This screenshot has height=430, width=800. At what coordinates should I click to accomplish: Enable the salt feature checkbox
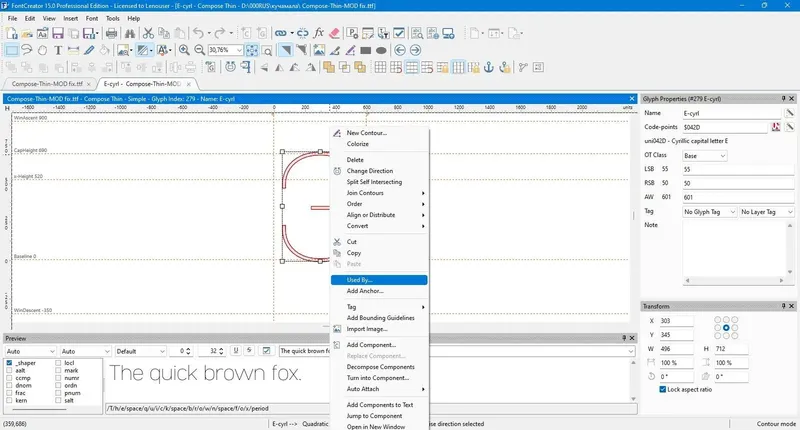click(58, 400)
